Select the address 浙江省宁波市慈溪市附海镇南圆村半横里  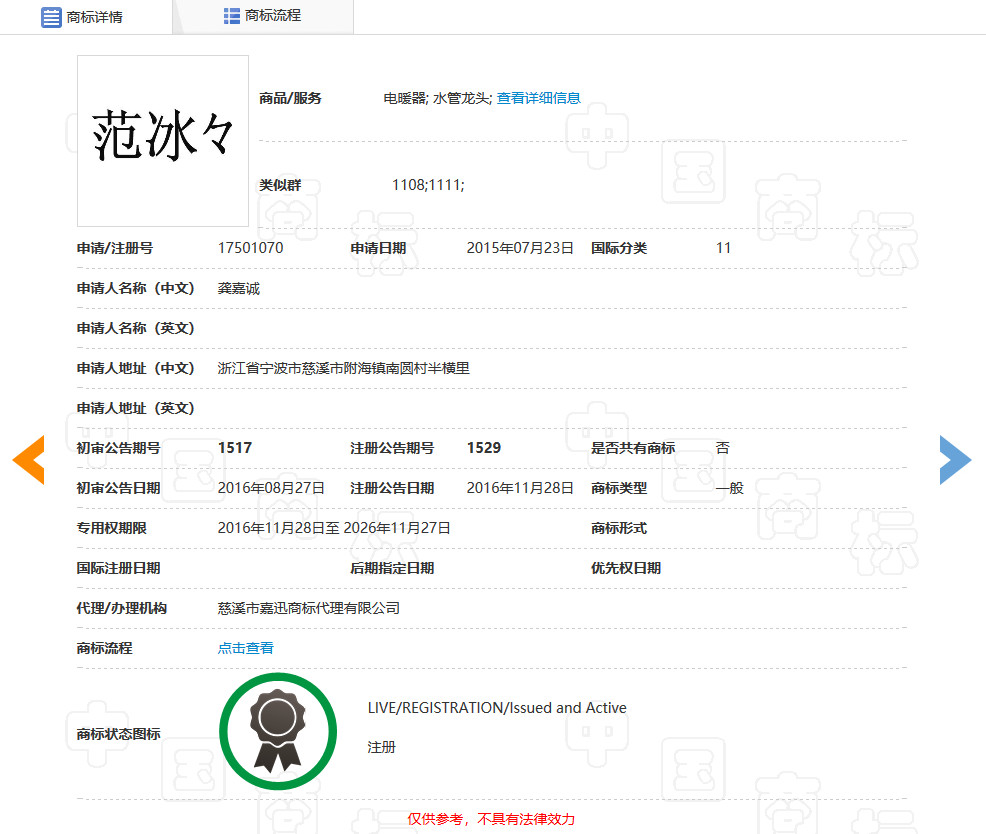343,368
